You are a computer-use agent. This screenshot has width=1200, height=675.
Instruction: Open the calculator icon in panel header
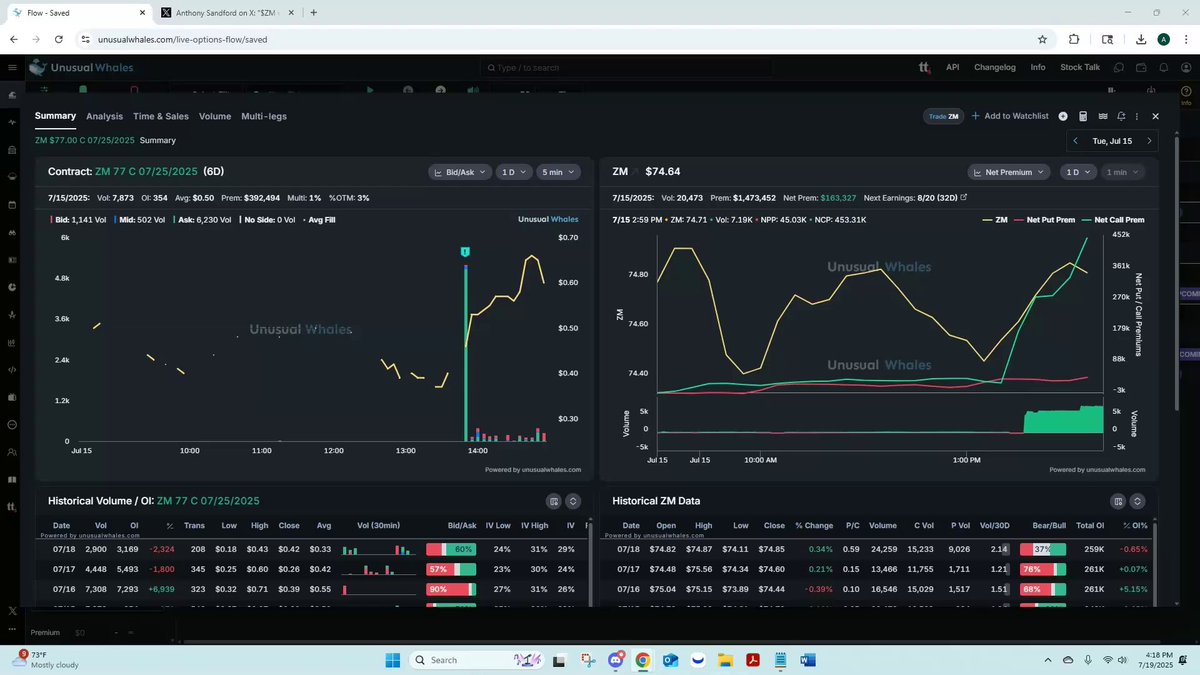pyautogui.click(x=1083, y=116)
